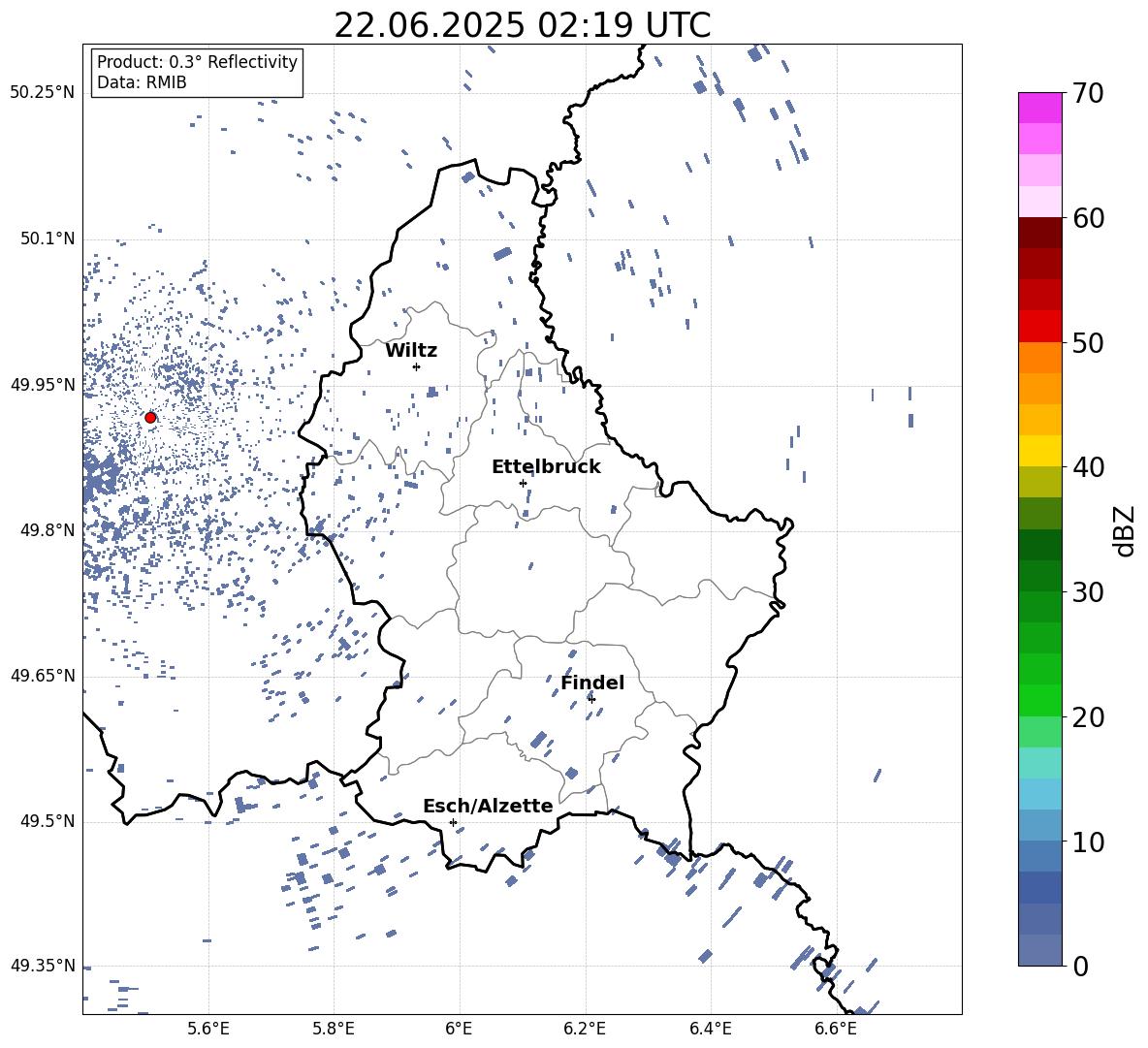
Task: Click the Data: RMIB text
Action: coord(142,82)
